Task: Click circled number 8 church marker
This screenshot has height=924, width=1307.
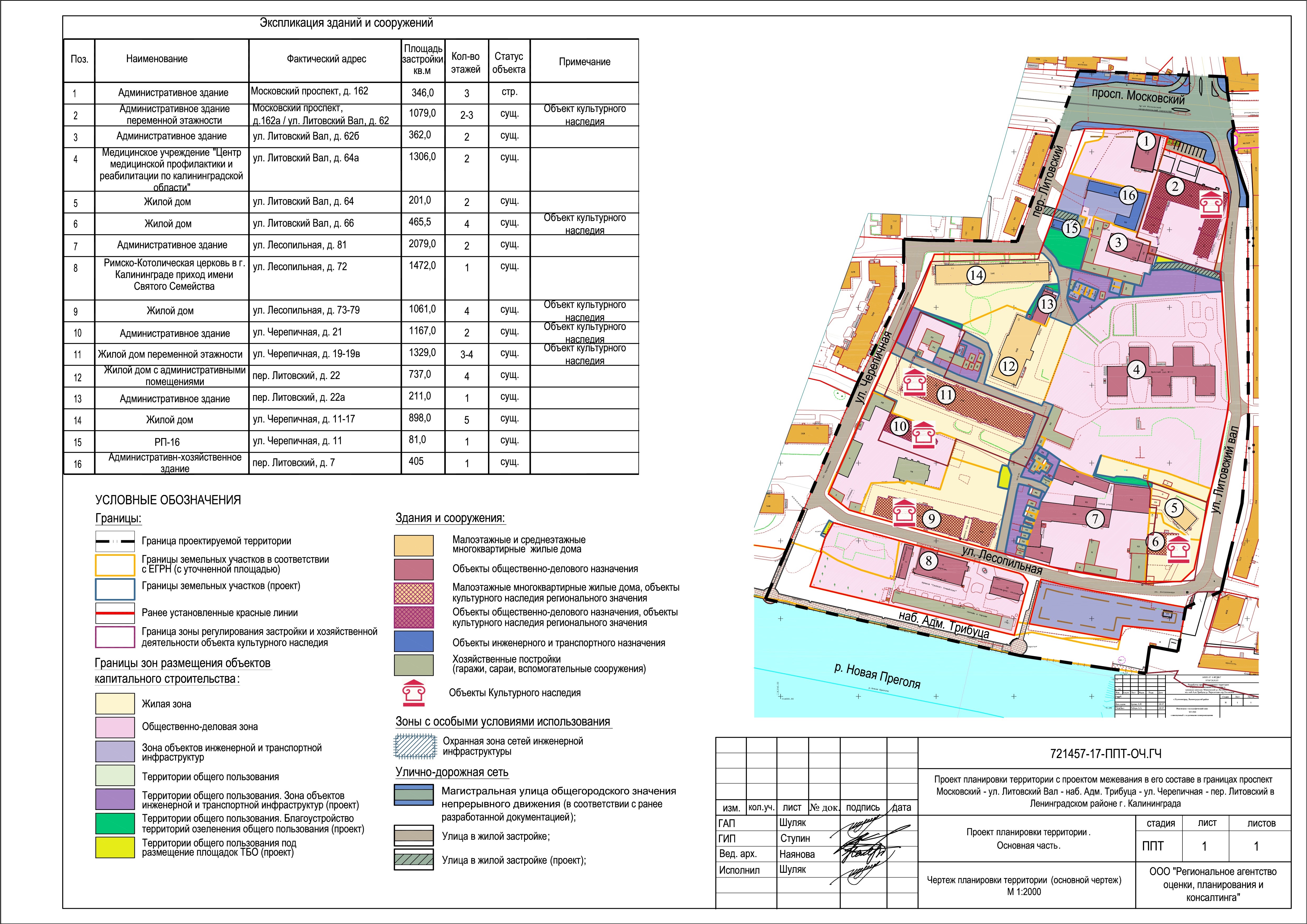Action: 929,561
